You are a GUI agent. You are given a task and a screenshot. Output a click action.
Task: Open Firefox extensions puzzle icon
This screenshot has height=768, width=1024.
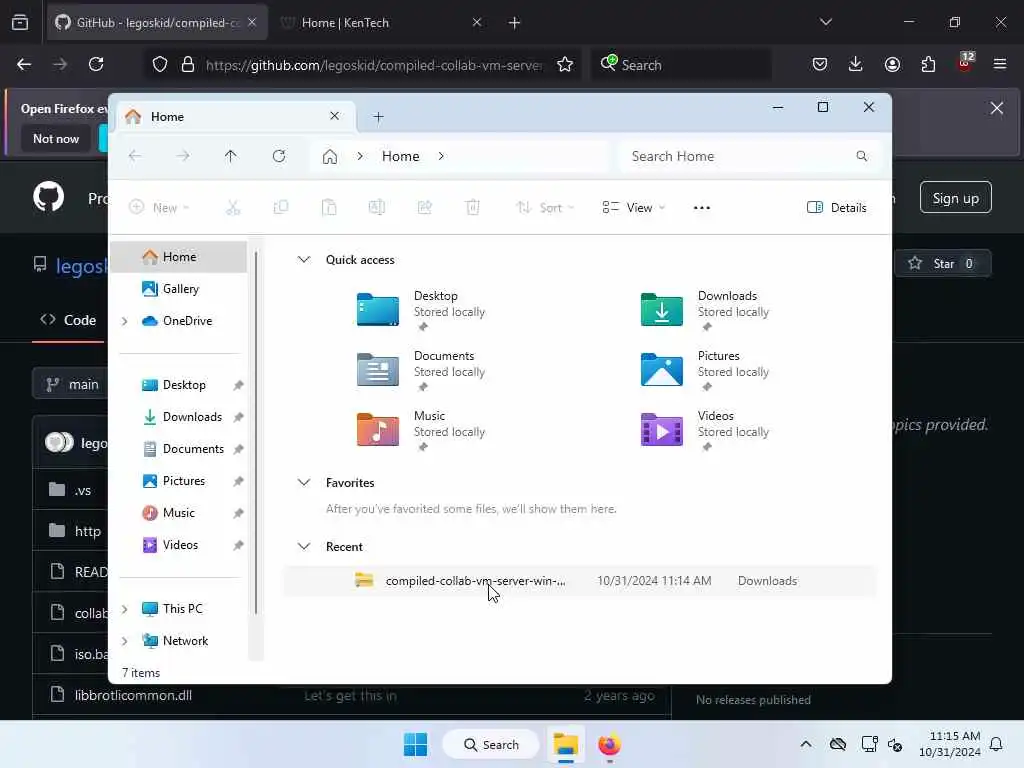[x=928, y=64]
